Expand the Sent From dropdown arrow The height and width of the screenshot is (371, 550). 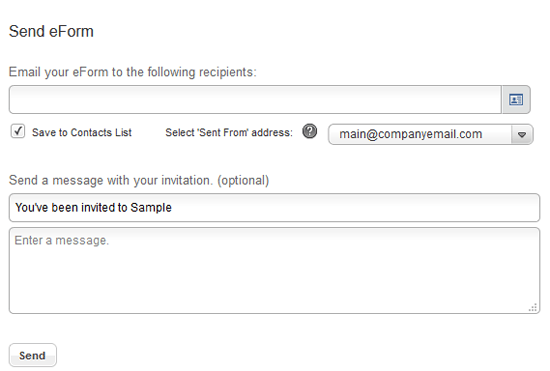[522, 134]
